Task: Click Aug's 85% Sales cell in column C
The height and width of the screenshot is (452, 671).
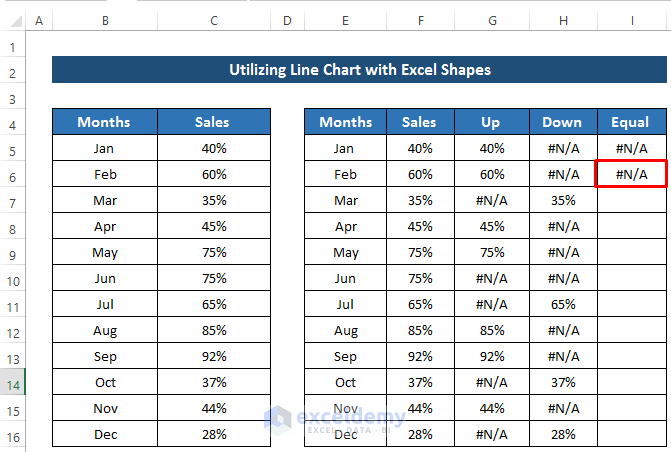Action: click(x=213, y=330)
